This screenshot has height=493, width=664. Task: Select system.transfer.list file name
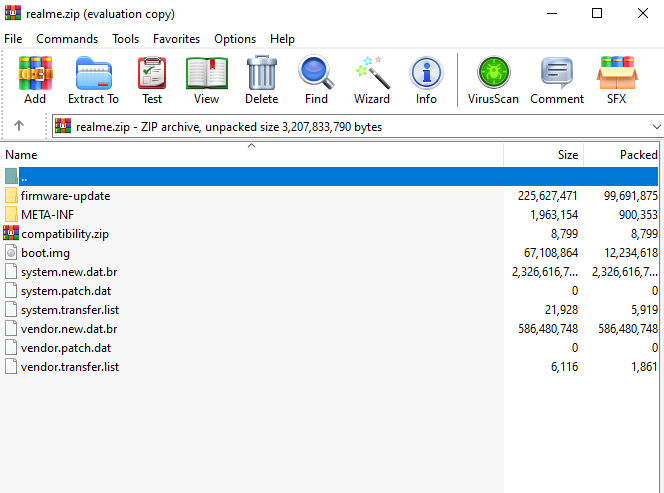point(70,310)
